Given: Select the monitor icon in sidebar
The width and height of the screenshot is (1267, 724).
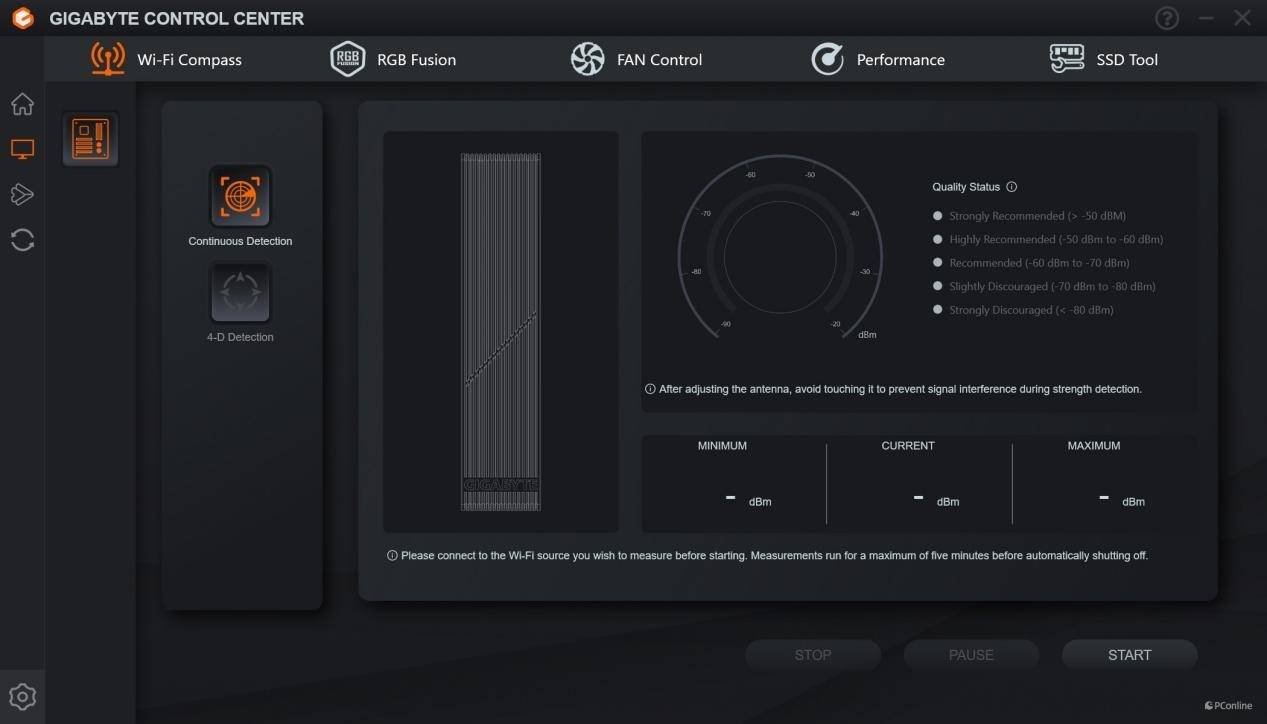Looking at the screenshot, I should pyautogui.click(x=22, y=150).
